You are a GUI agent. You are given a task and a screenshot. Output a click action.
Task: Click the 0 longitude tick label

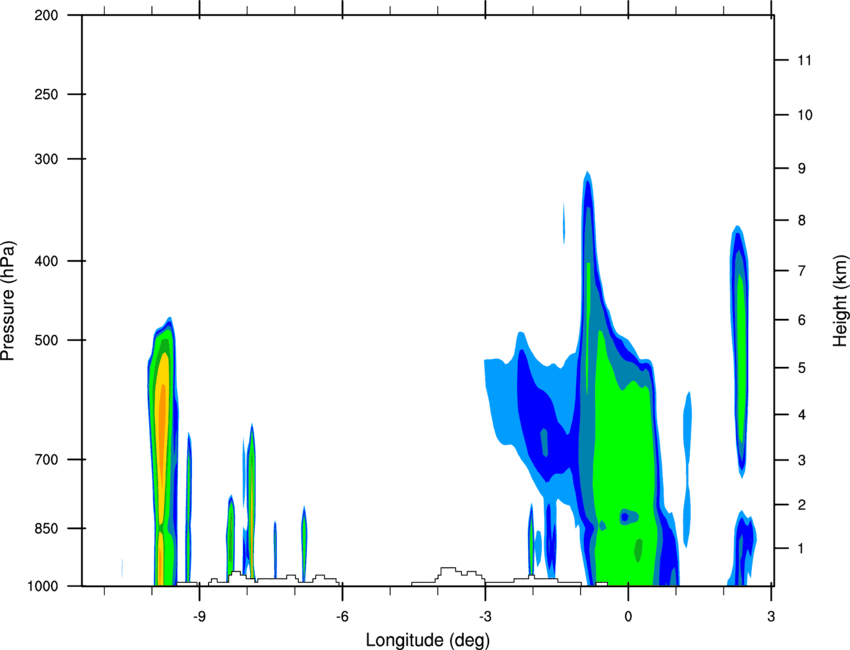(x=628, y=617)
